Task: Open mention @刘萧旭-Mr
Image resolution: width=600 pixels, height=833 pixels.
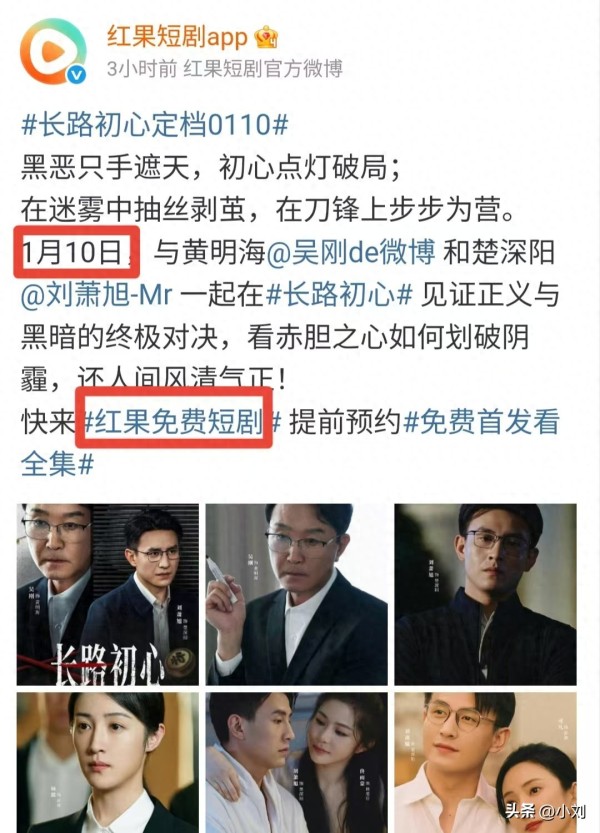Action: coord(97,295)
